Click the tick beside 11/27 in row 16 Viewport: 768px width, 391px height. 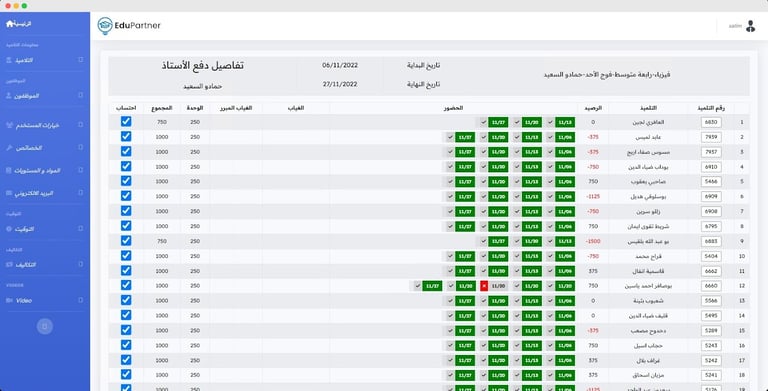pos(450,345)
